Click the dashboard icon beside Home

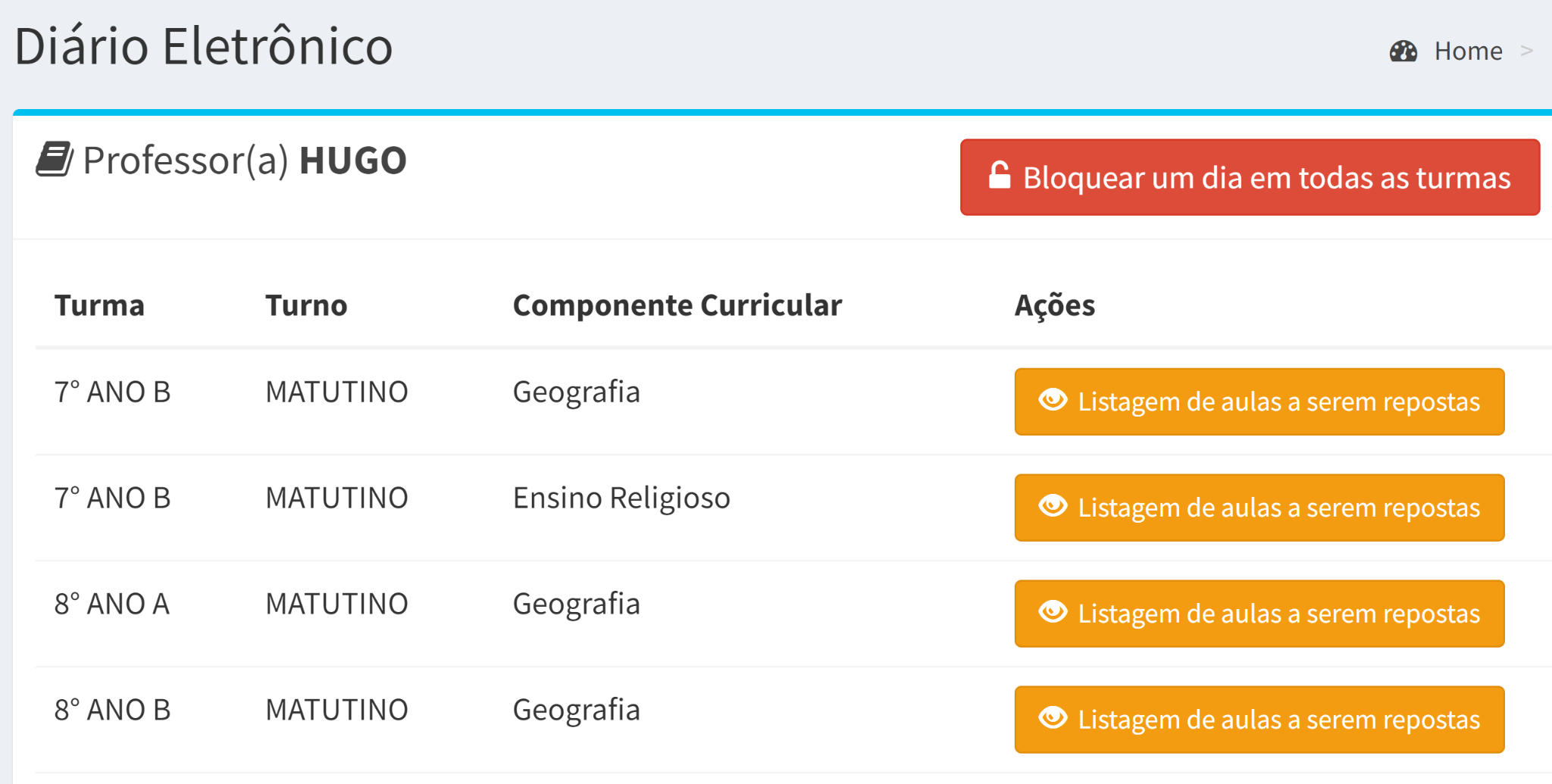coord(1403,52)
